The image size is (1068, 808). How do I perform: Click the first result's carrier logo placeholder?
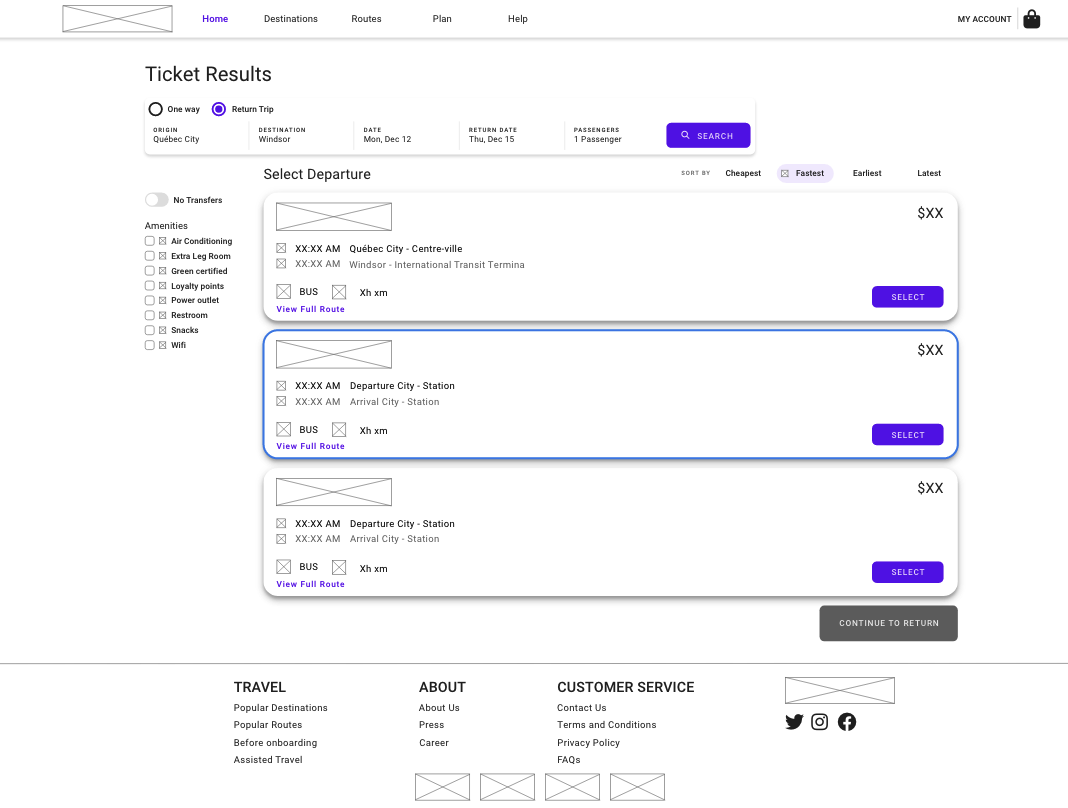(x=334, y=217)
